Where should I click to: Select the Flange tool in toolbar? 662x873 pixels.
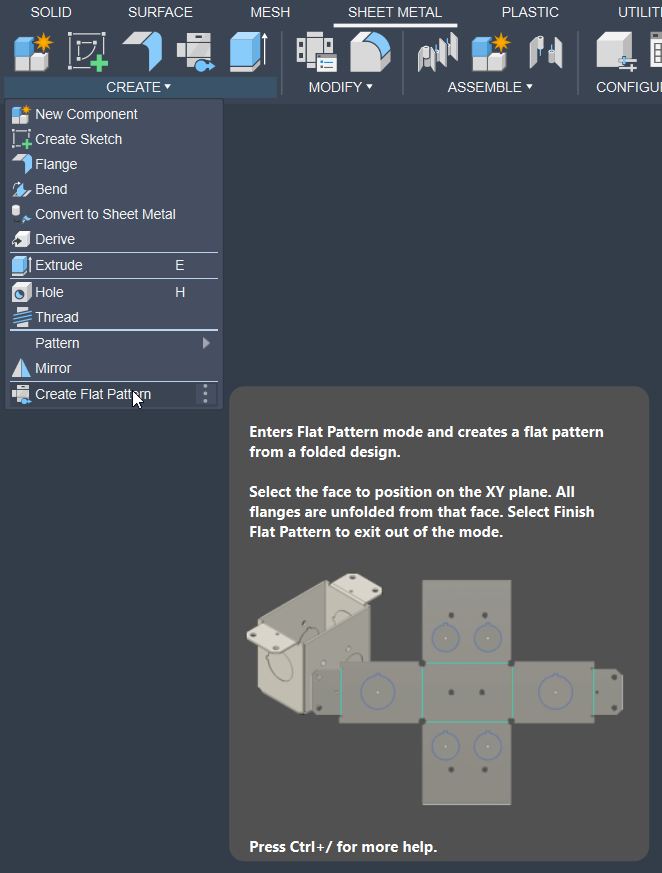click(x=143, y=52)
